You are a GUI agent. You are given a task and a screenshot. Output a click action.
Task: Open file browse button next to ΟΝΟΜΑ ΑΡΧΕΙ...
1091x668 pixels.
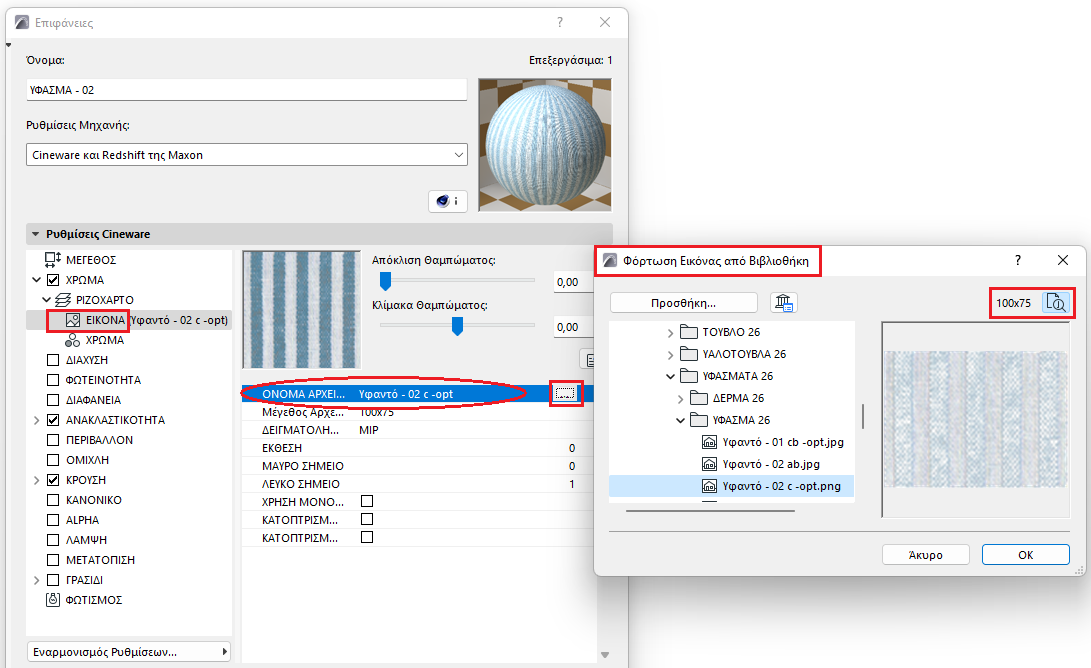coord(565,394)
